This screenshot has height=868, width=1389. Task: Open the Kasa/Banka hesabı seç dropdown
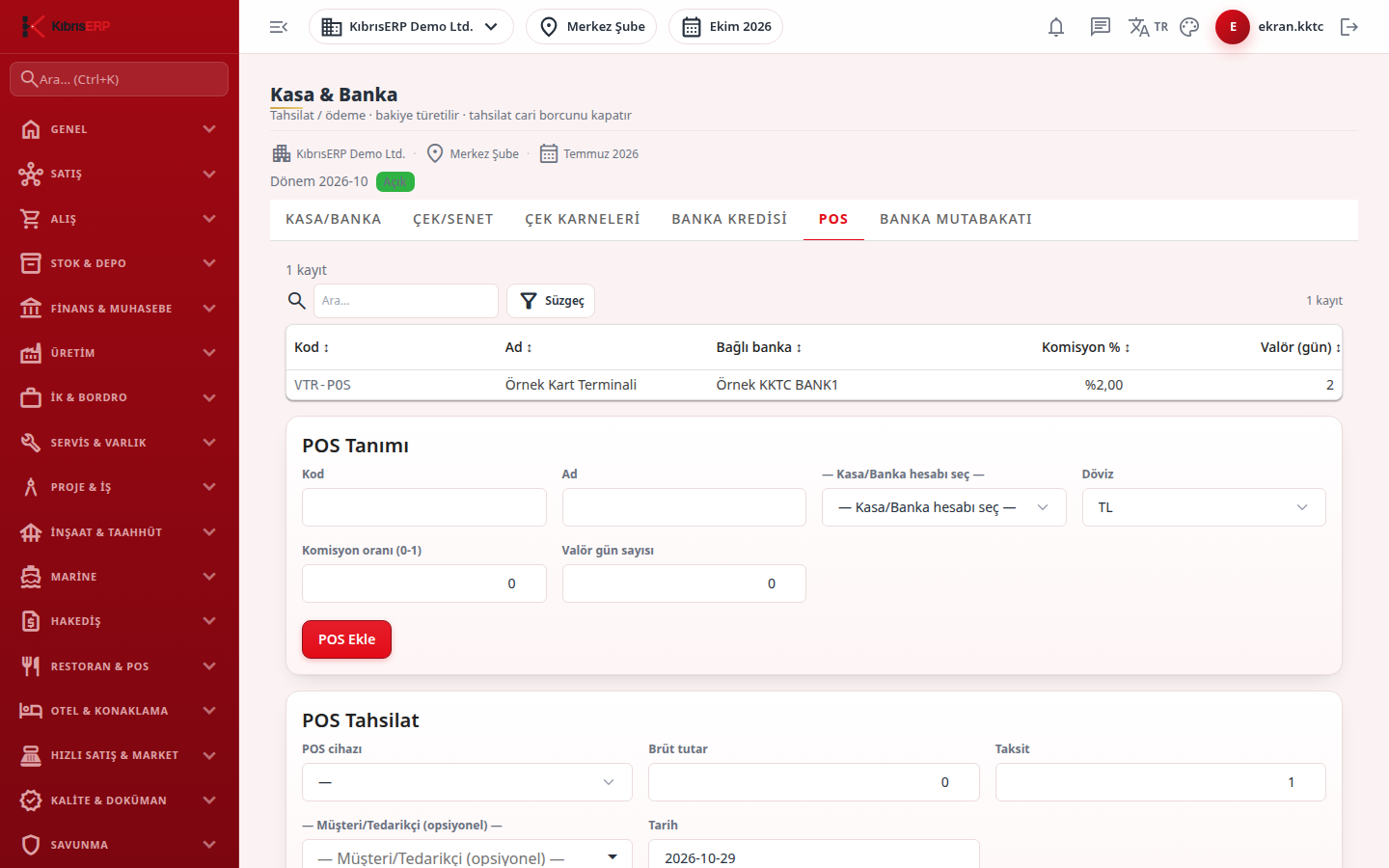coord(943,507)
